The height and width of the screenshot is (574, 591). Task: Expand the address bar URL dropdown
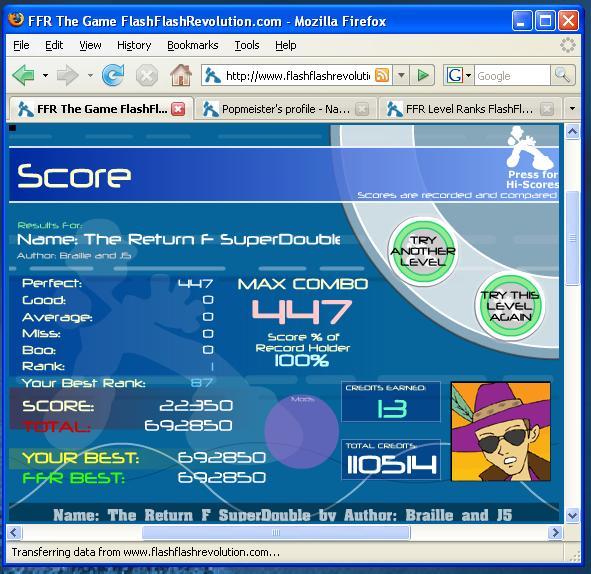401,75
